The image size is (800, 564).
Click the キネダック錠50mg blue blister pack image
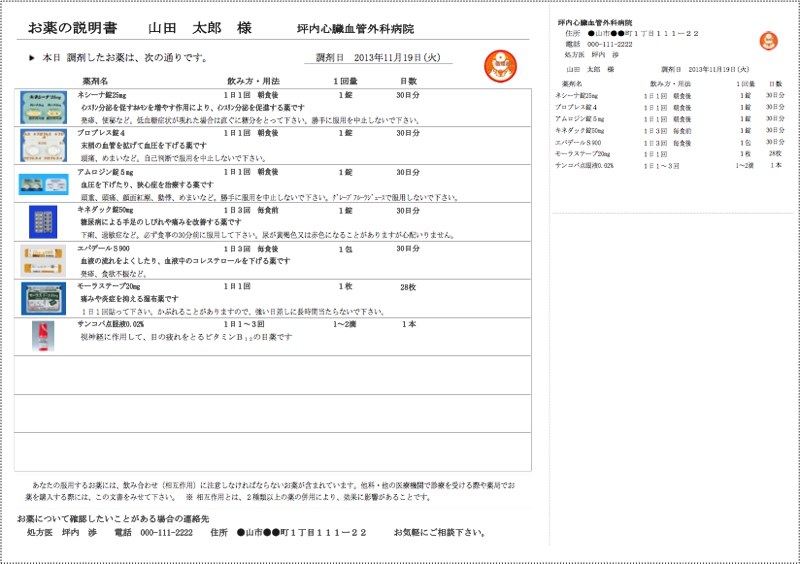point(43,221)
